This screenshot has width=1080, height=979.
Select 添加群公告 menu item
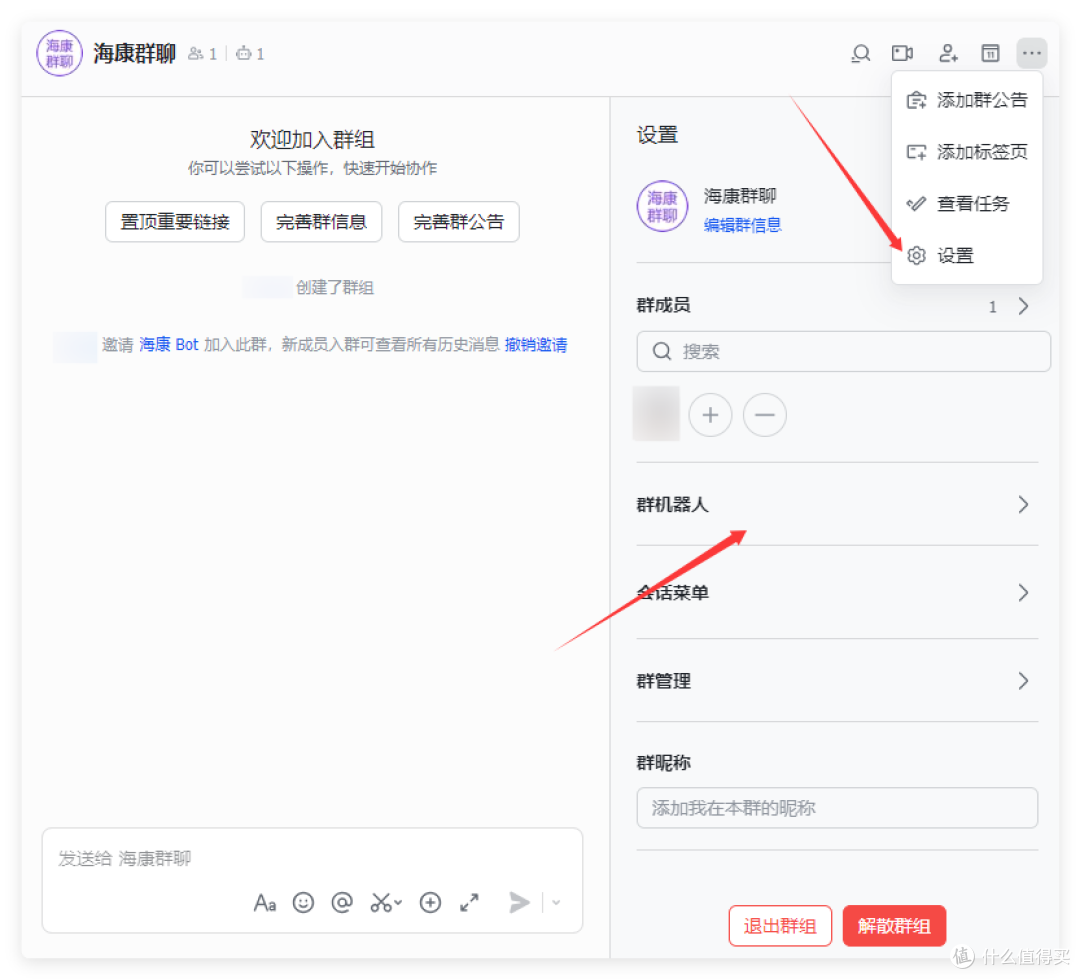click(966, 100)
